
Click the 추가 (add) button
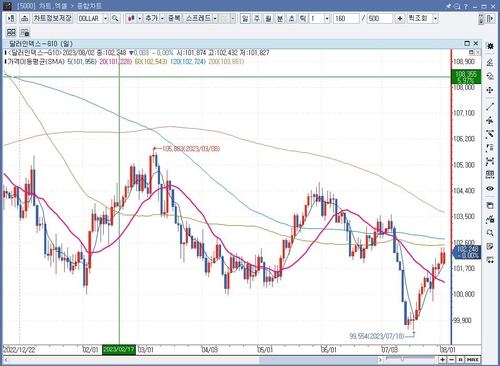point(151,19)
